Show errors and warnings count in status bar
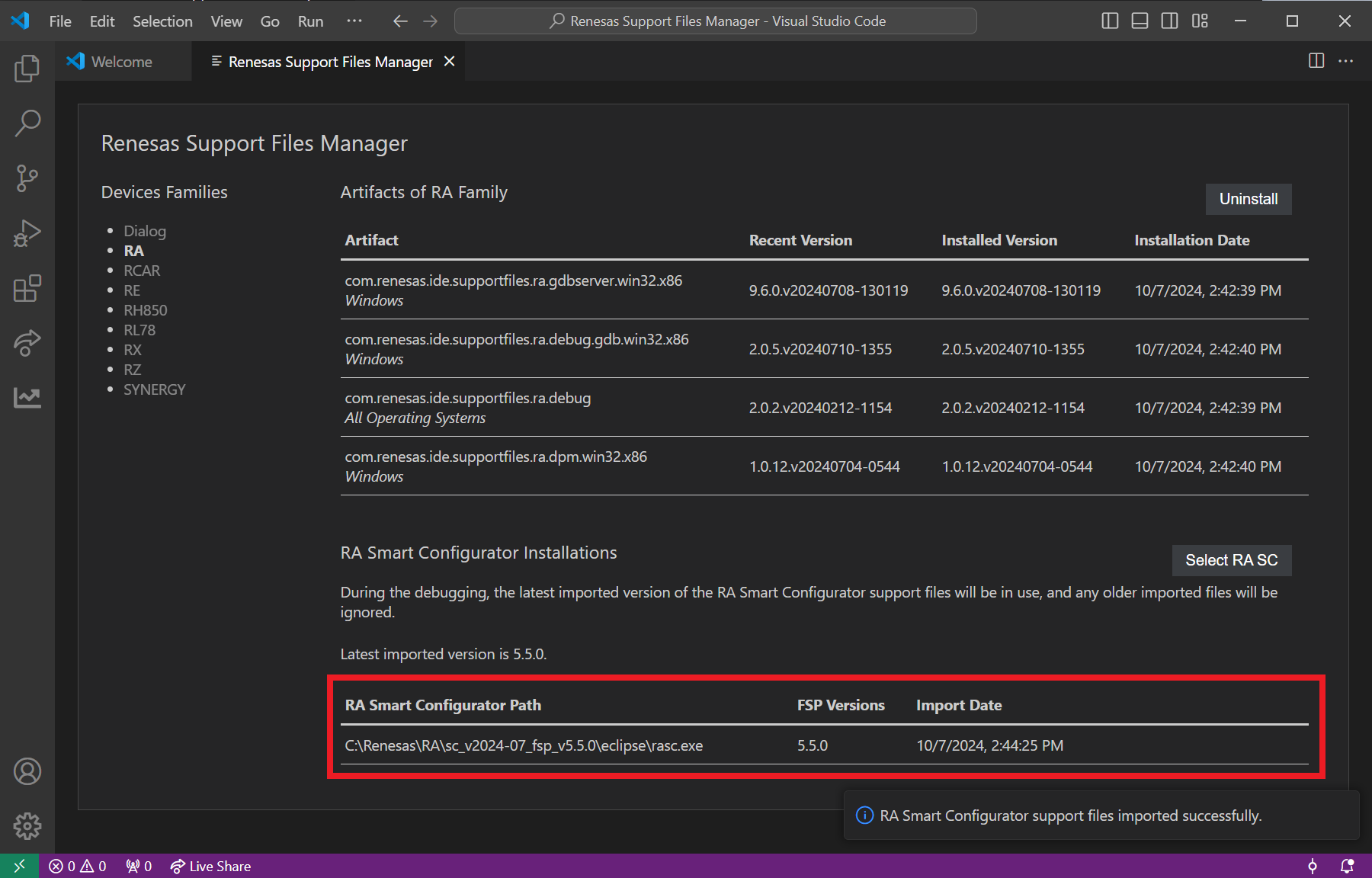Viewport: 1372px width, 878px height. click(78, 866)
